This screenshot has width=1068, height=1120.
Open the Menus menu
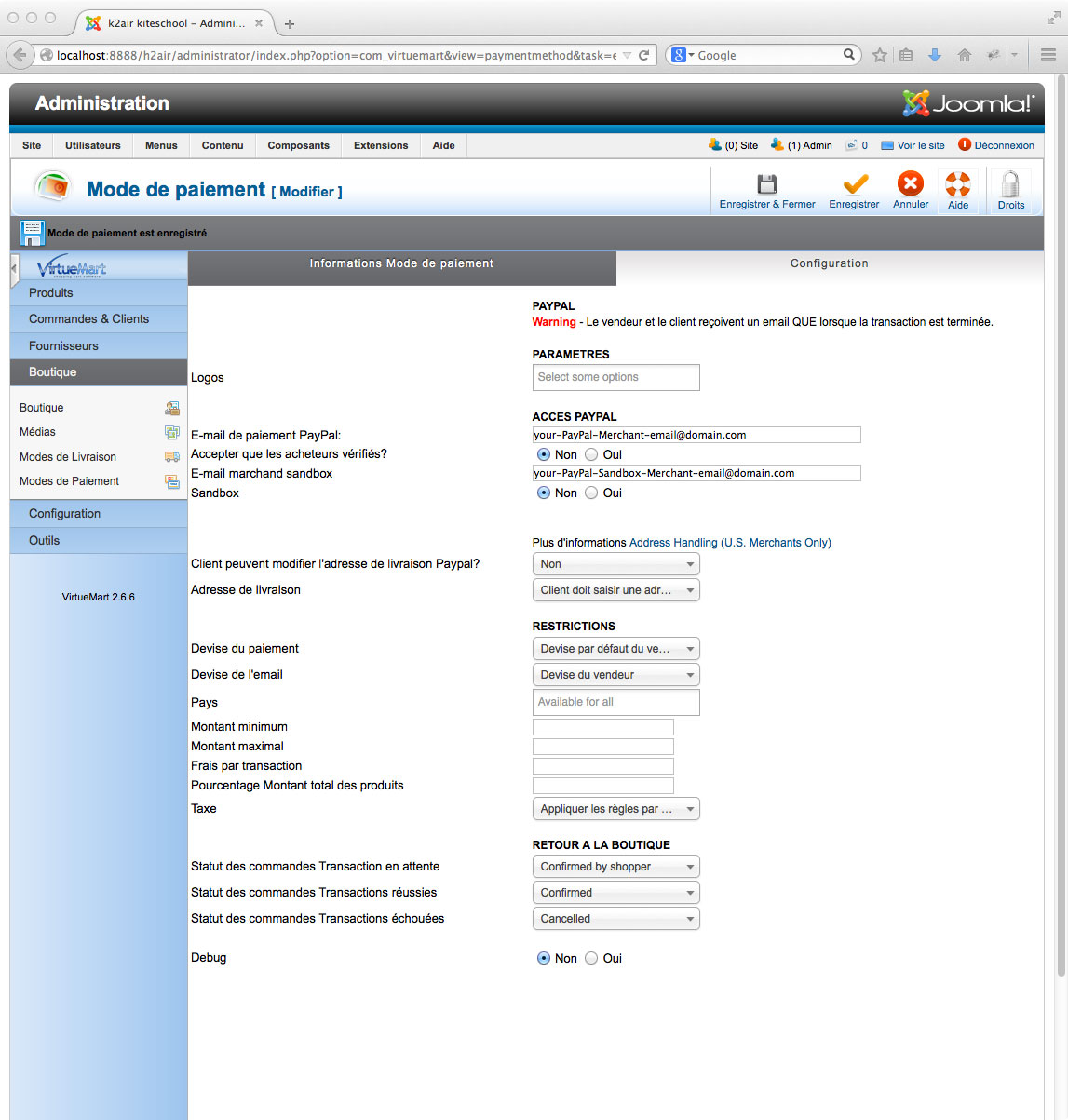pos(161,145)
